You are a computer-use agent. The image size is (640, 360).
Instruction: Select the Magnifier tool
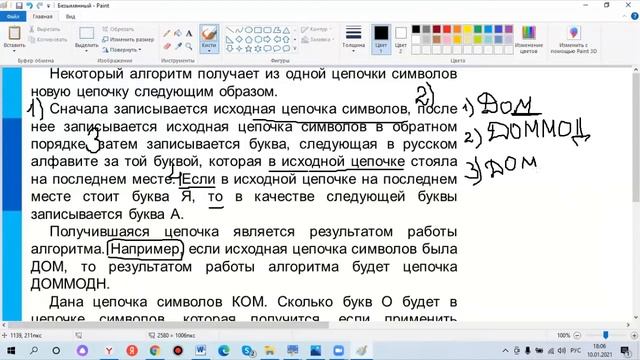189,47
